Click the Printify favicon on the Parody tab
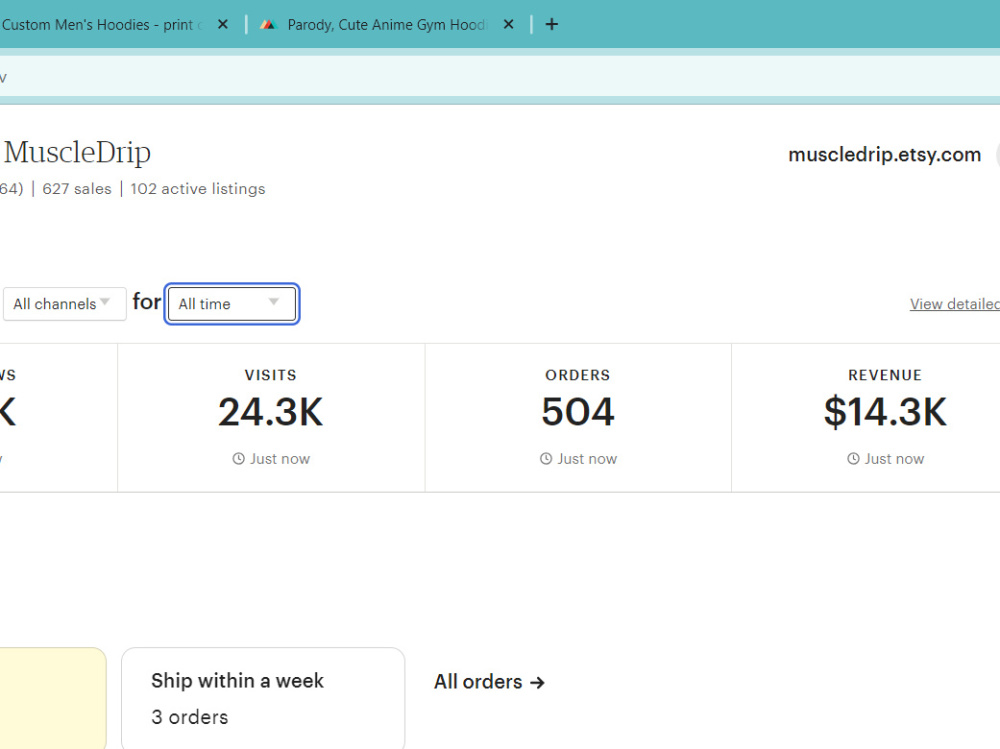Image resolution: width=1000 pixels, height=749 pixels. click(268, 24)
